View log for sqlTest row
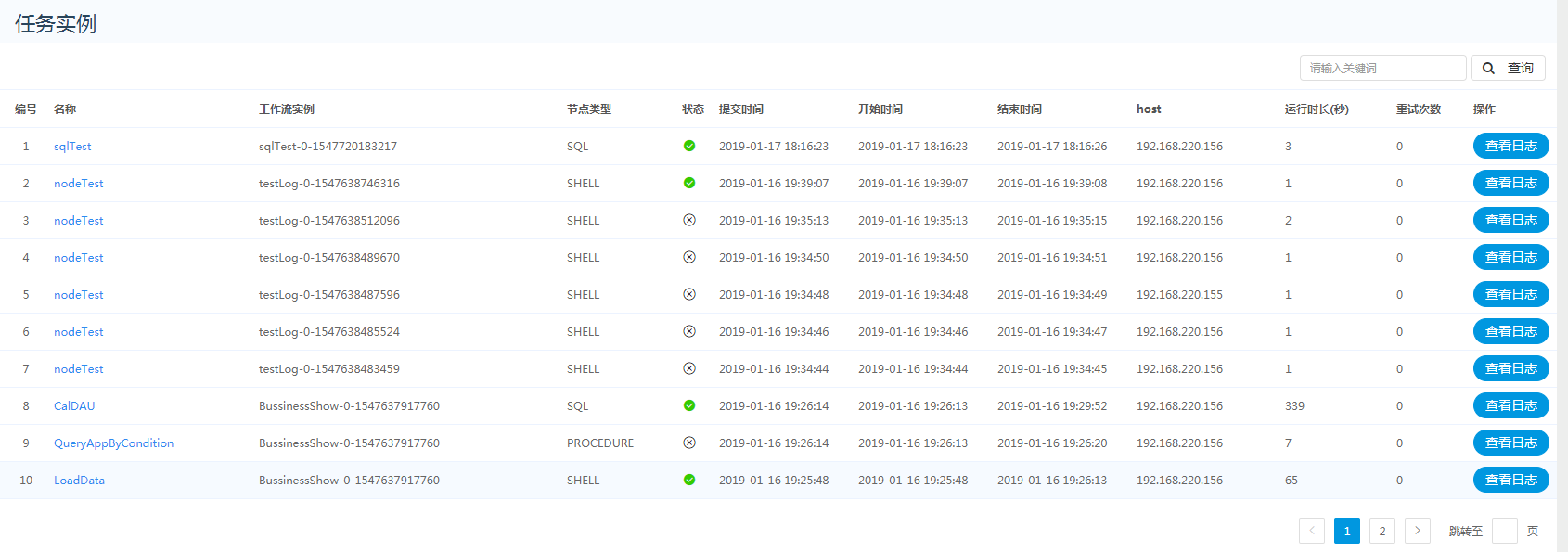 pos(1511,146)
